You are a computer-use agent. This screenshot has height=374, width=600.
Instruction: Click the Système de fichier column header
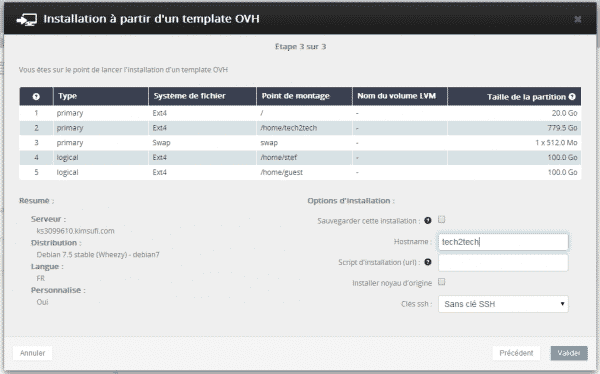[x=202, y=96]
